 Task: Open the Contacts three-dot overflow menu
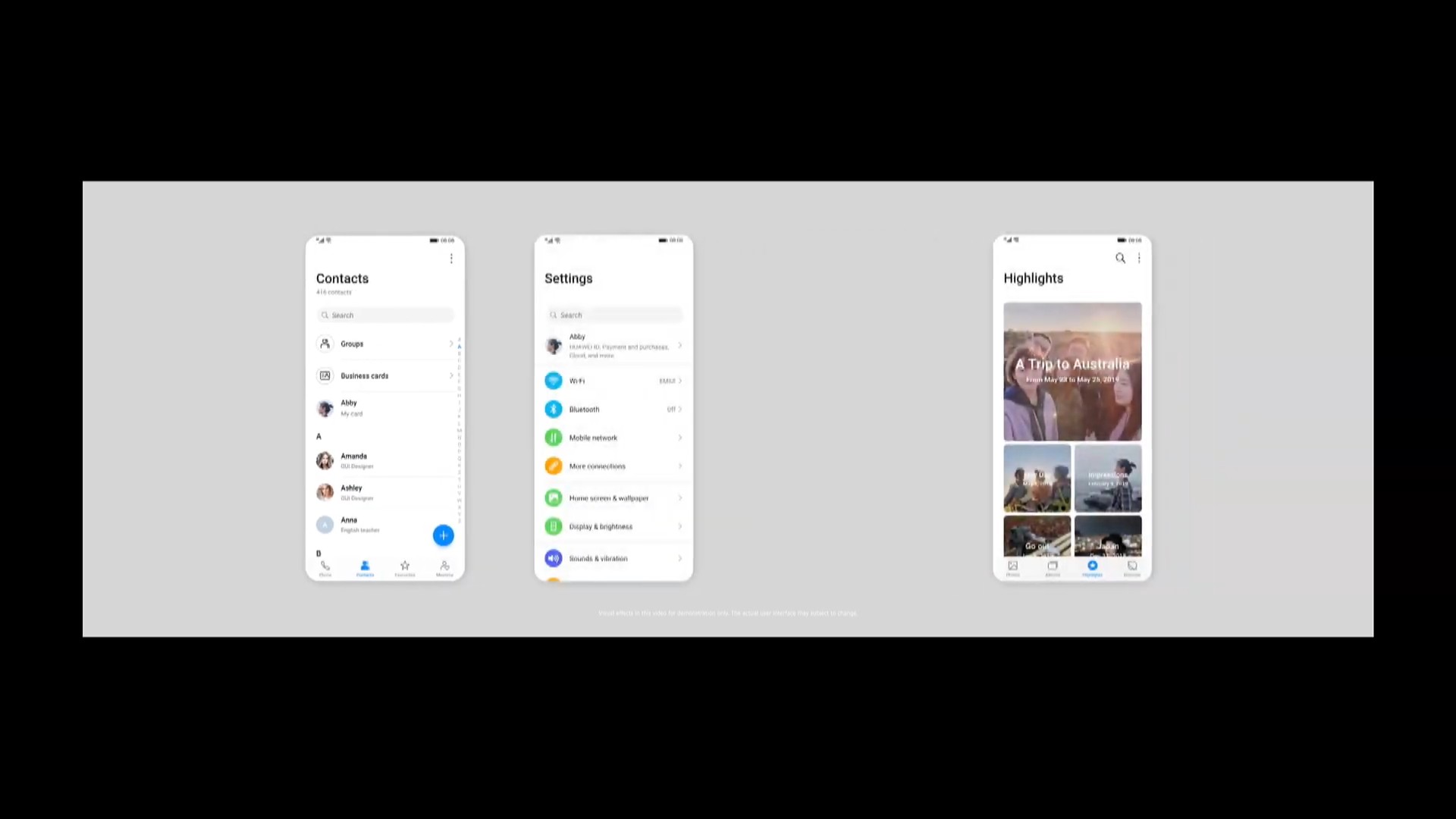tap(451, 259)
